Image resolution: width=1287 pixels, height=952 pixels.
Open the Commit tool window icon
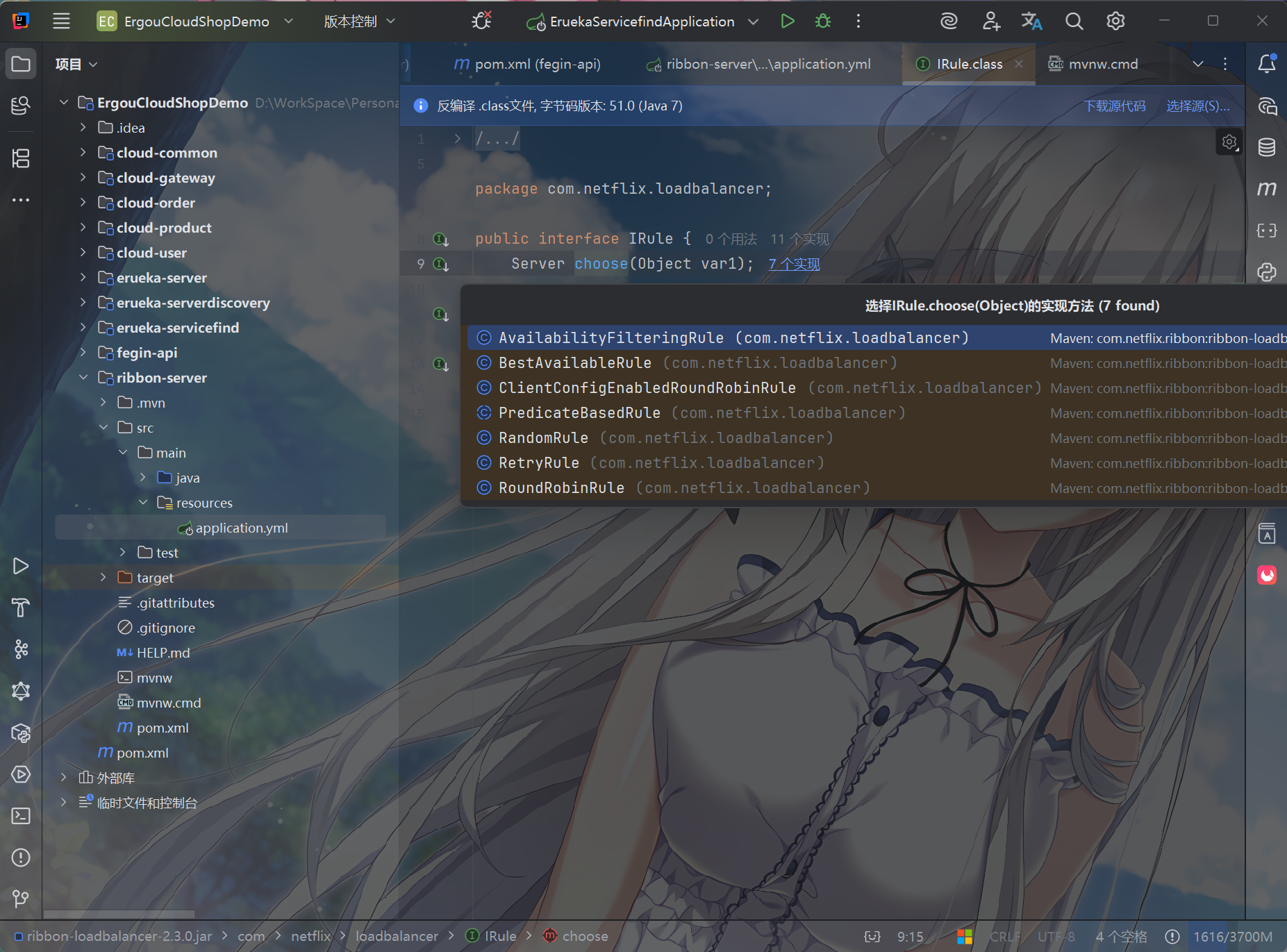[x=21, y=106]
